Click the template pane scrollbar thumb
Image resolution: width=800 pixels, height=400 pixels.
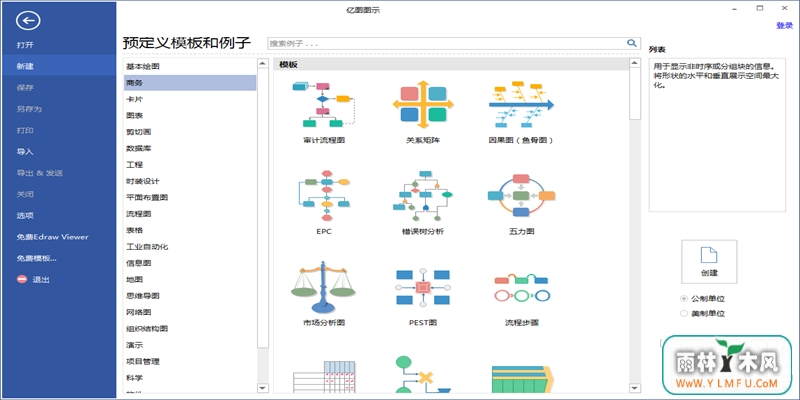(x=635, y=94)
